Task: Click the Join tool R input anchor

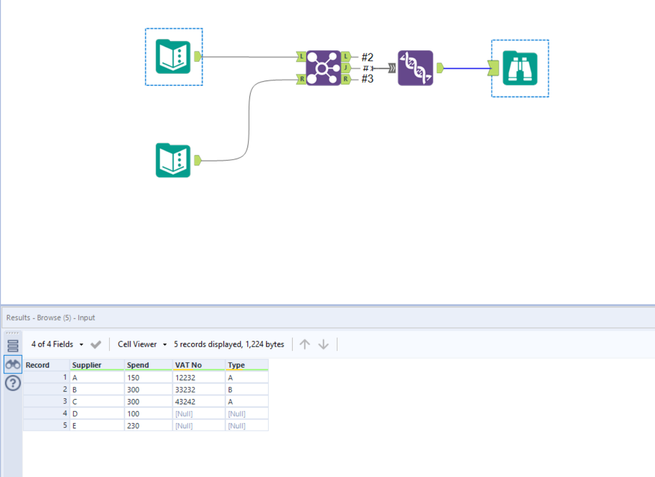Action: pos(301,79)
